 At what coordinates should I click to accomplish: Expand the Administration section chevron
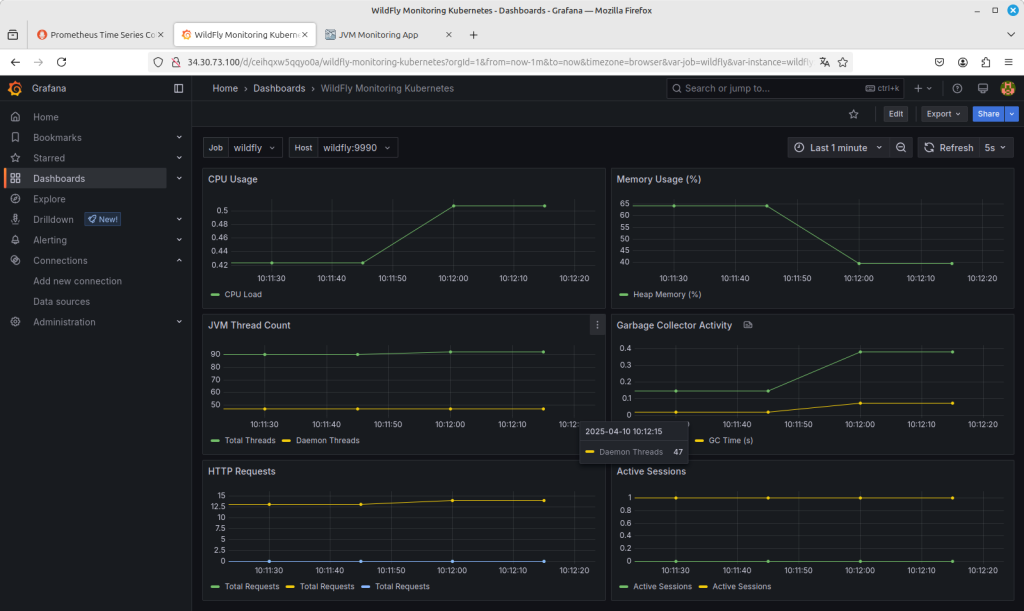(x=179, y=322)
